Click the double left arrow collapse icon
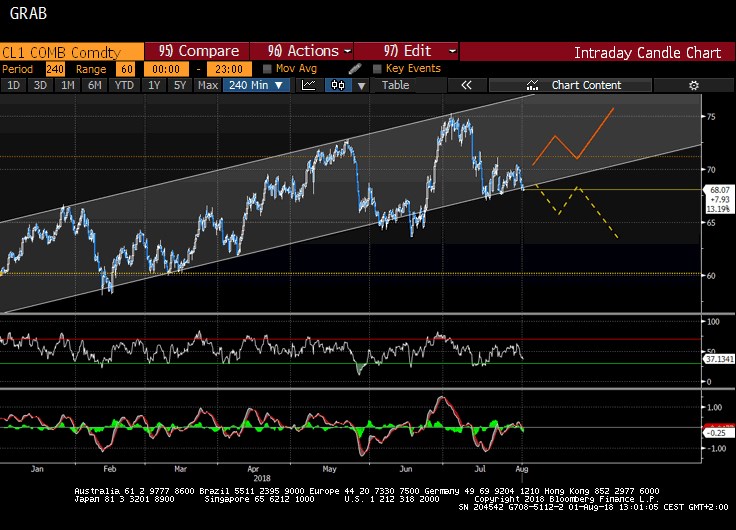Image resolution: width=736 pixels, height=530 pixels. tap(466, 85)
